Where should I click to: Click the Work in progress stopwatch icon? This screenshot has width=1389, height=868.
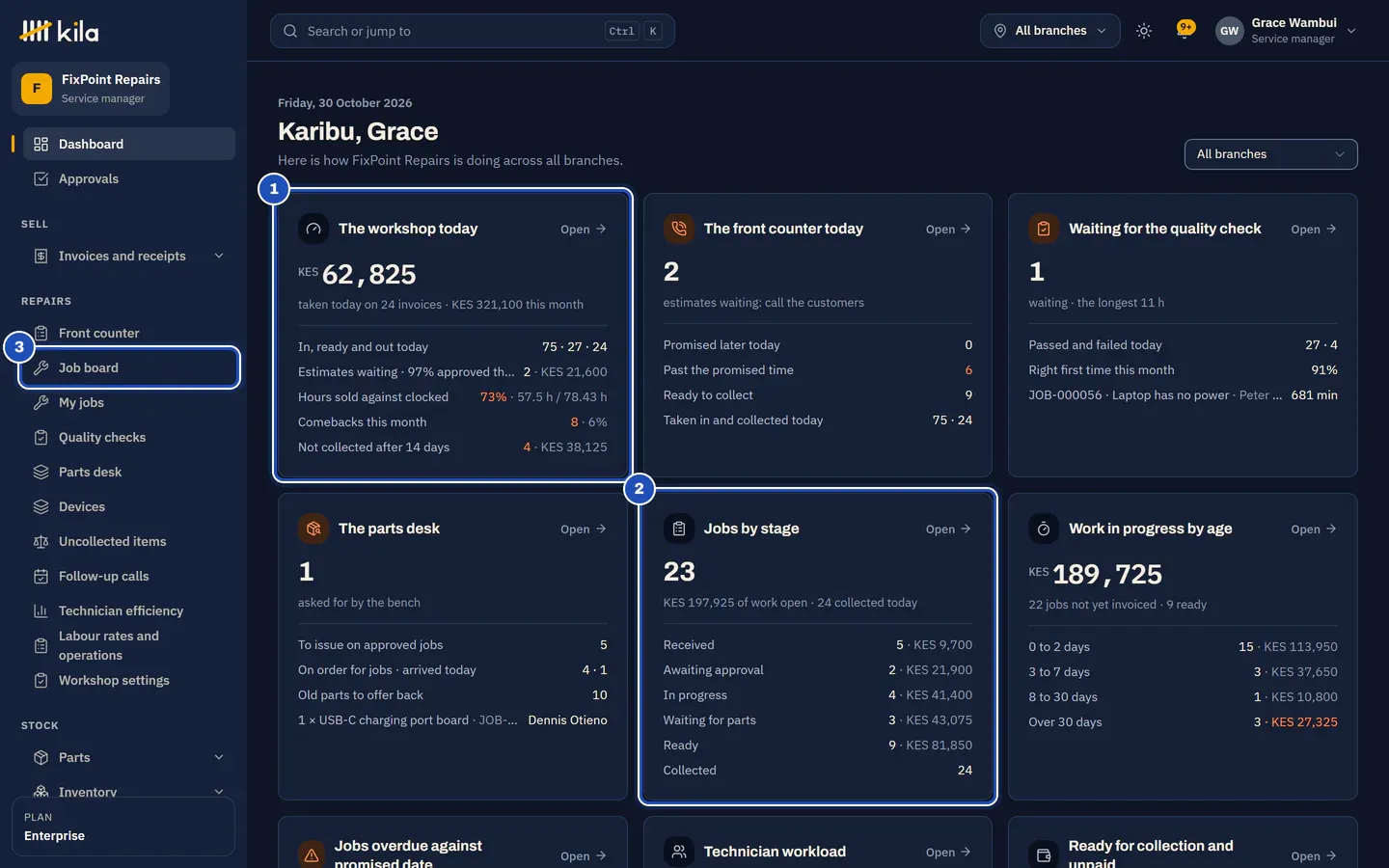pos(1044,529)
